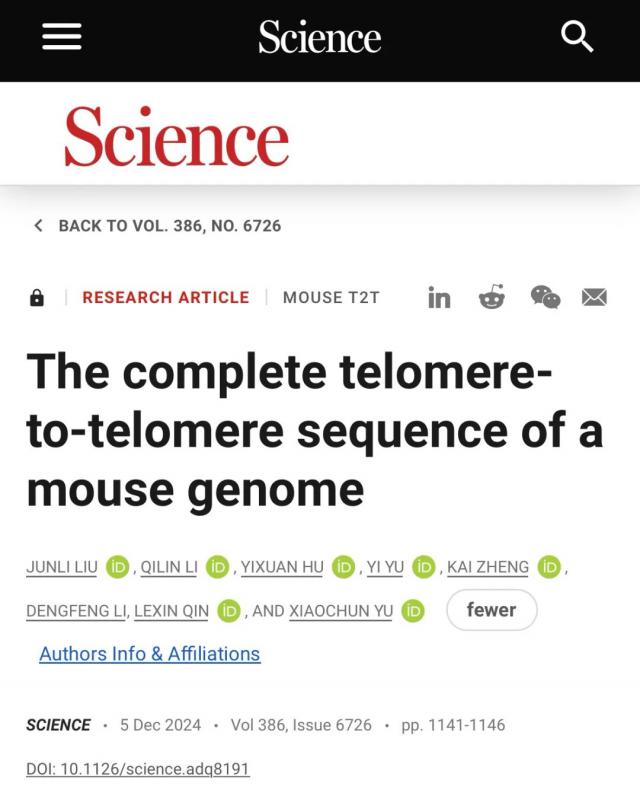Share the article on LinkedIn
The height and width of the screenshot is (793, 640).
[x=439, y=298]
